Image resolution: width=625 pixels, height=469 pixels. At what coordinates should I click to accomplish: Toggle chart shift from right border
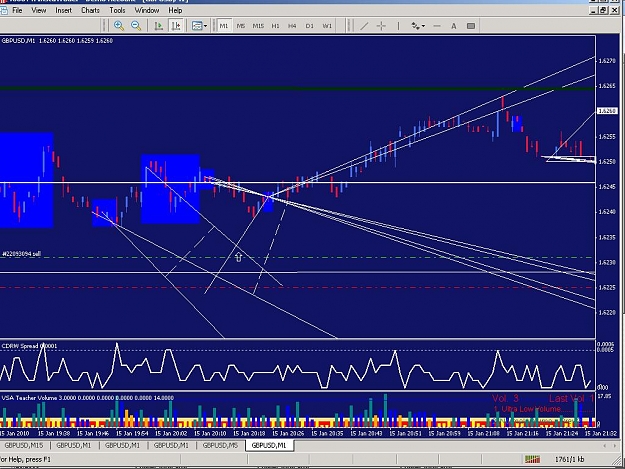tap(176, 26)
